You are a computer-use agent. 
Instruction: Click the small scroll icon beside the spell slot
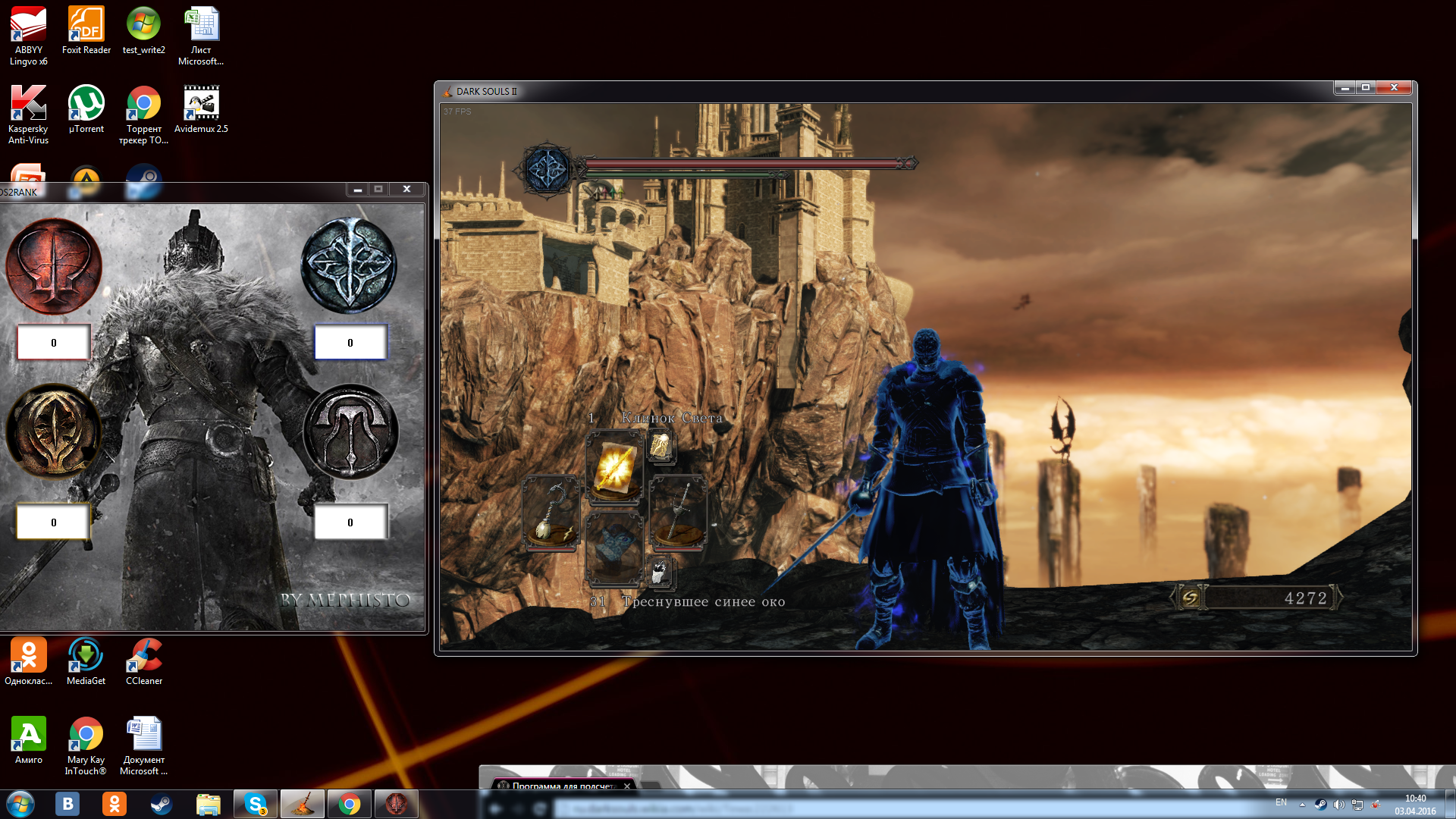pyautogui.click(x=661, y=447)
